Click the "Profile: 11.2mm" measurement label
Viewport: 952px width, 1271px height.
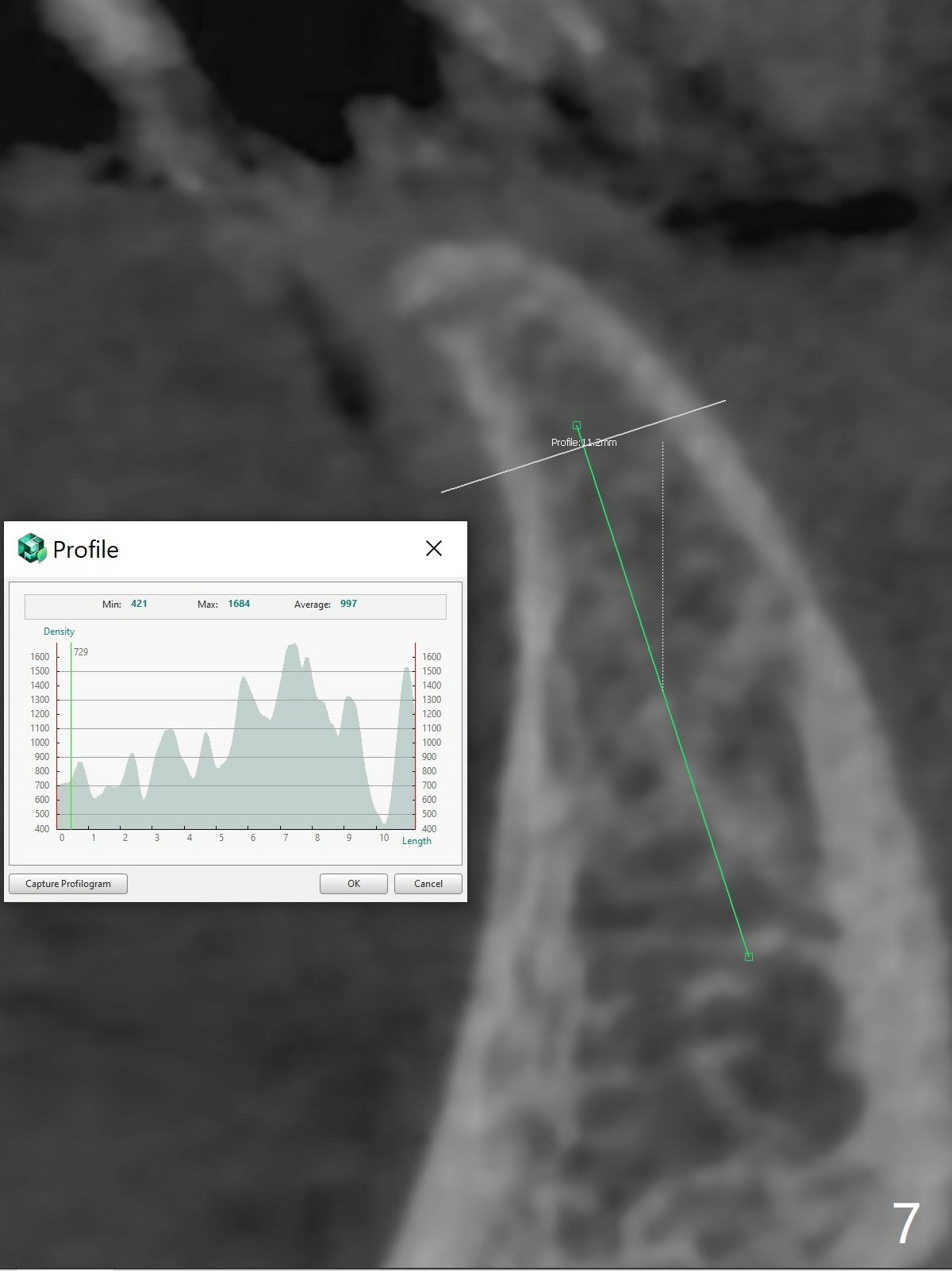[x=584, y=443]
